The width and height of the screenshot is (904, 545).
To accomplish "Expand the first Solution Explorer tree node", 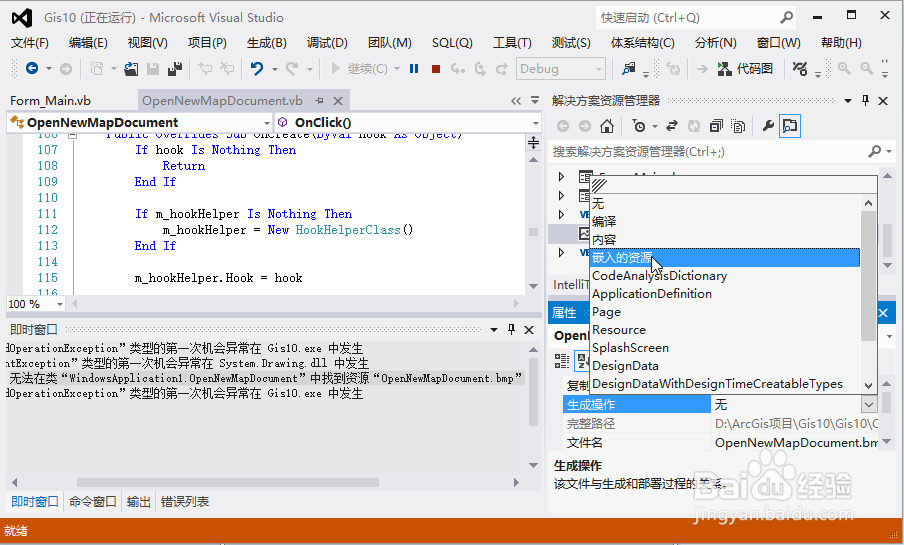I will 562,176.
